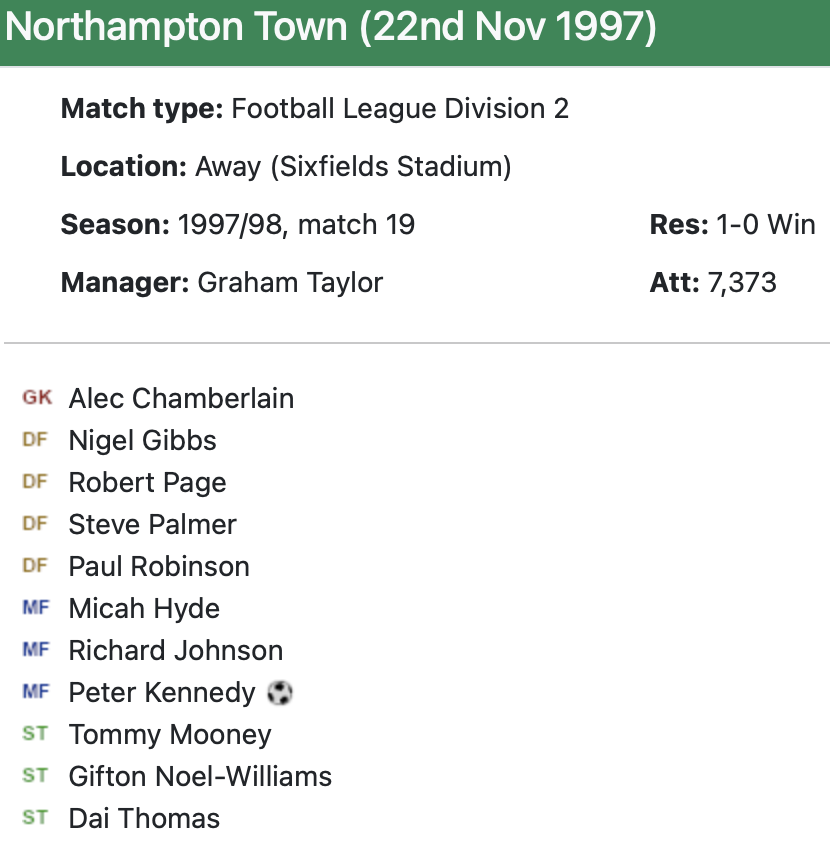Click the attendance figure 7,373

point(741,282)
